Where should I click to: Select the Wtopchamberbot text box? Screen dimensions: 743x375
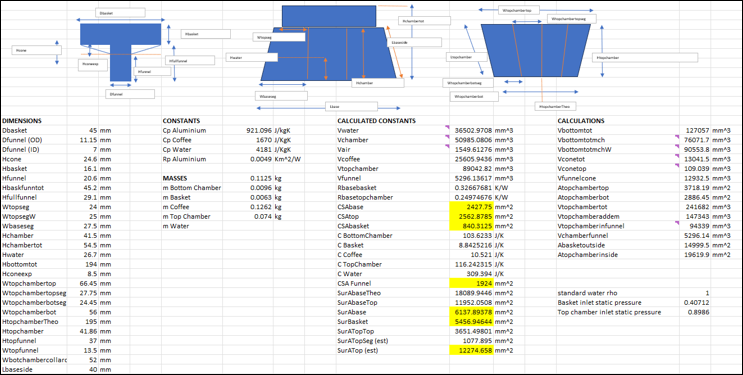click(474, 96)
